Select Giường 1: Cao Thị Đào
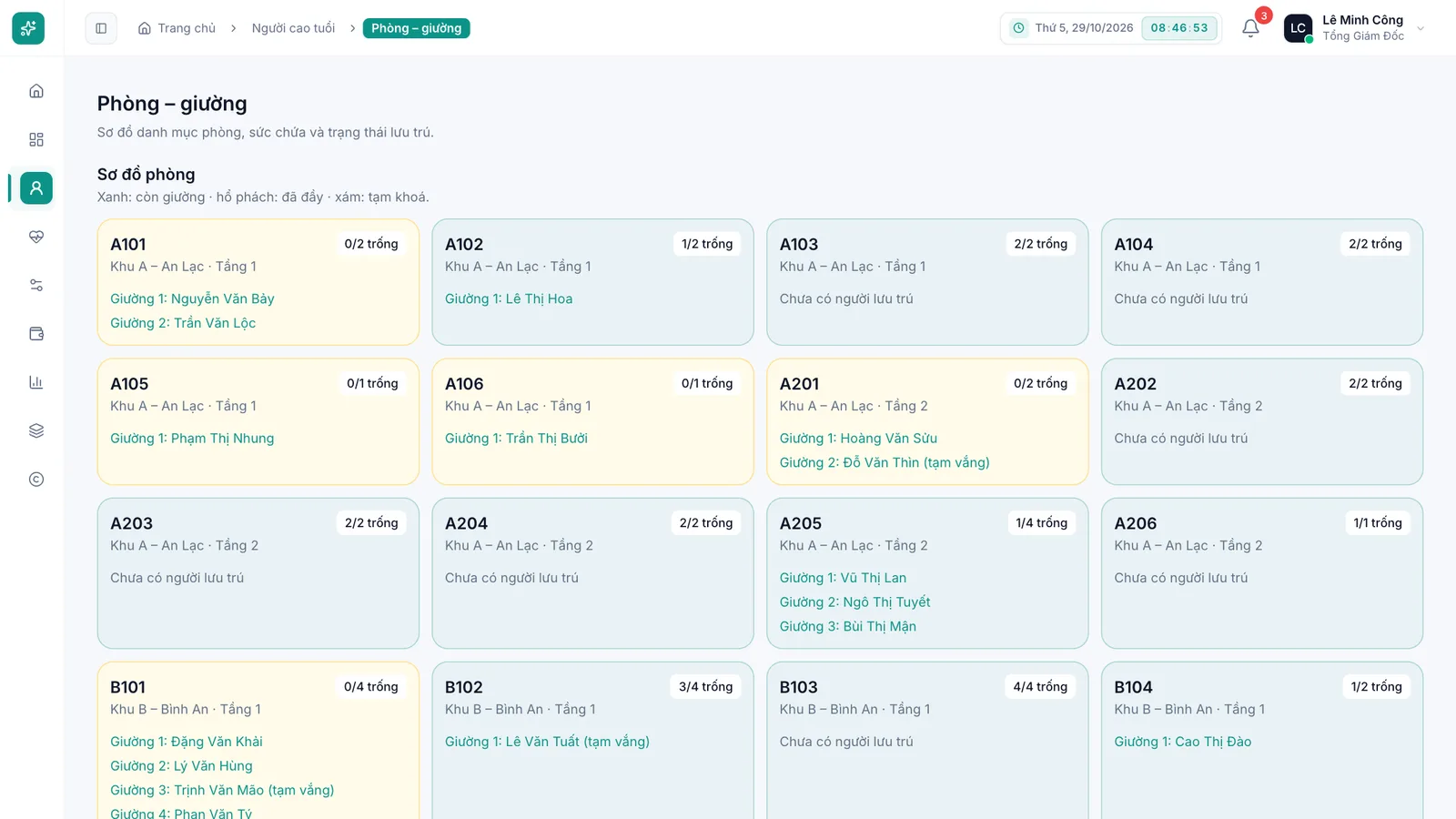 1183,742
